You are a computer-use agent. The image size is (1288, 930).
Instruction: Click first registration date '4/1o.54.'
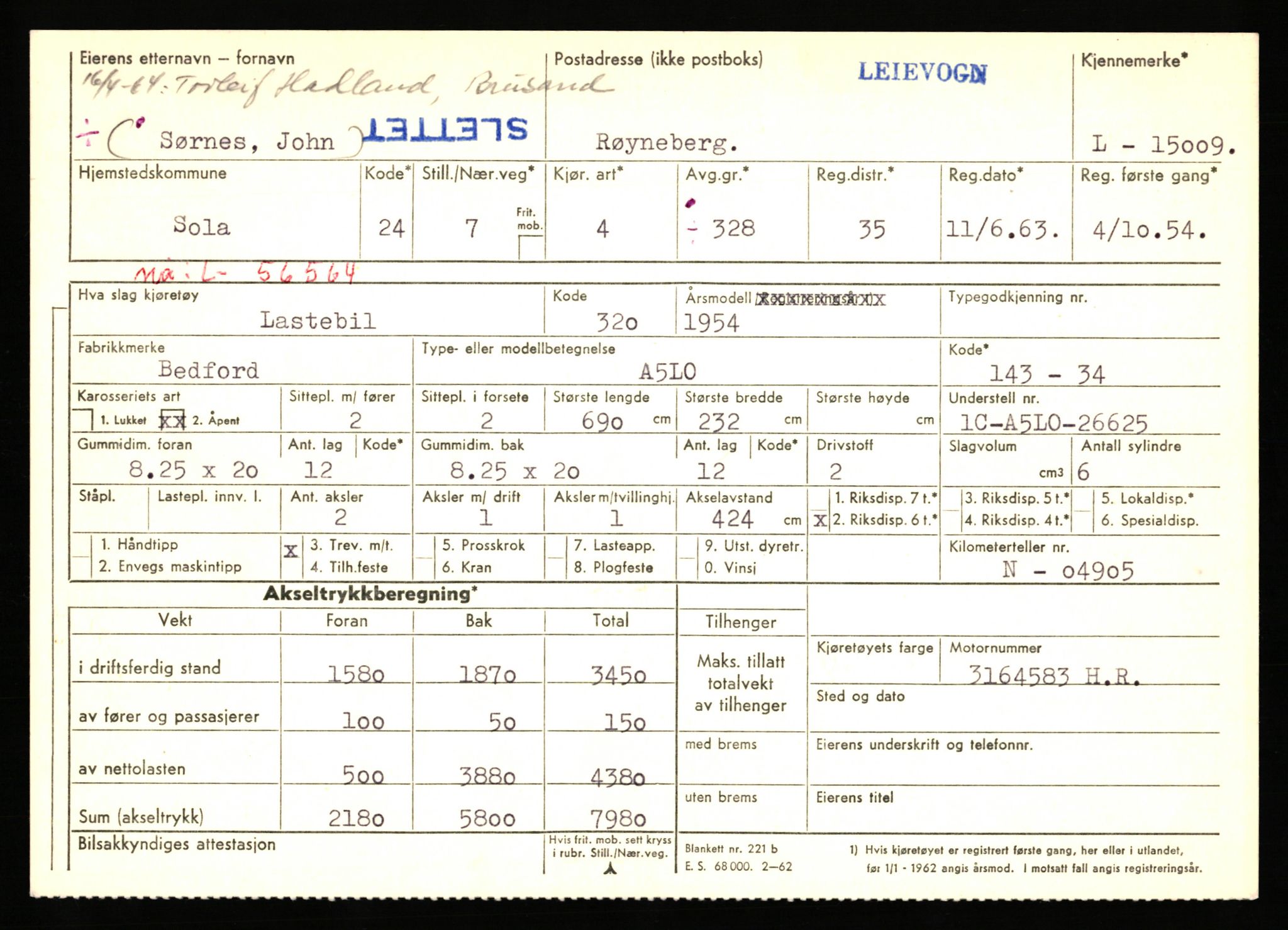(1149, 230)
